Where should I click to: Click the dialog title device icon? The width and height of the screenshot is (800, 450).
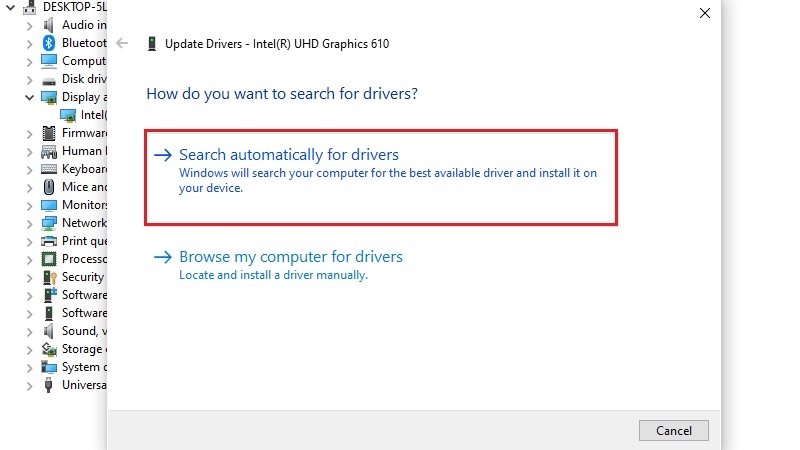tap(152, 44)
